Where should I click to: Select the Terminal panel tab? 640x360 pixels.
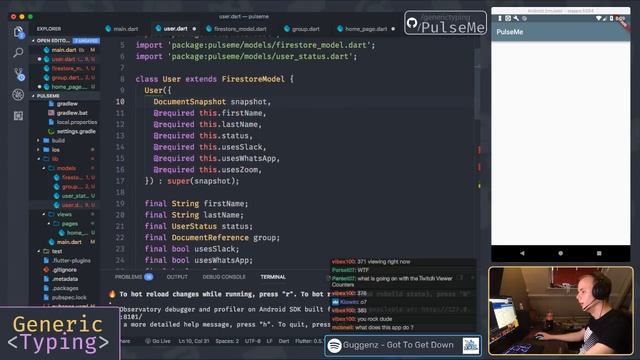[x=273, y=277]
